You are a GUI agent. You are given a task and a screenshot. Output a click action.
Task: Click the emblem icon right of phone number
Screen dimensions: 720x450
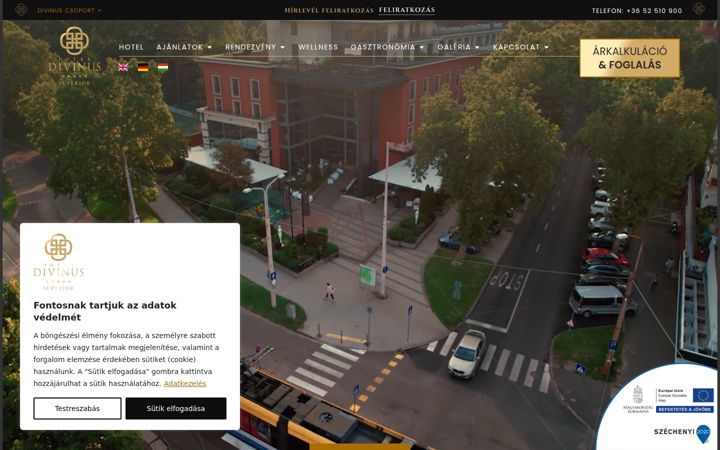pos(699,9)
